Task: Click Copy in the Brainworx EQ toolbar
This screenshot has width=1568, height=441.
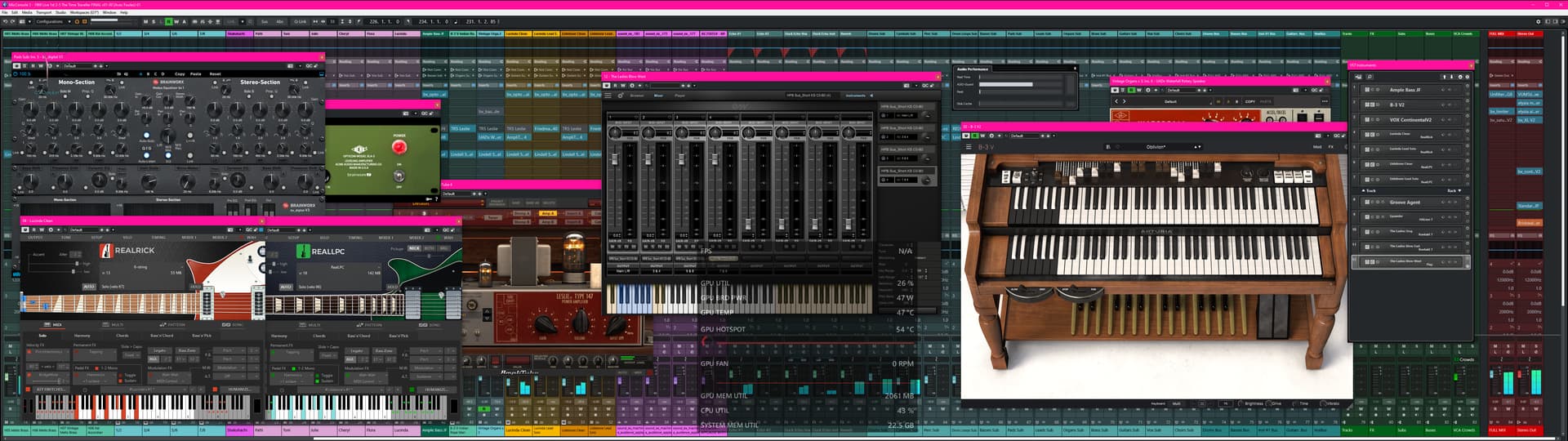Action: pos(180,73)
